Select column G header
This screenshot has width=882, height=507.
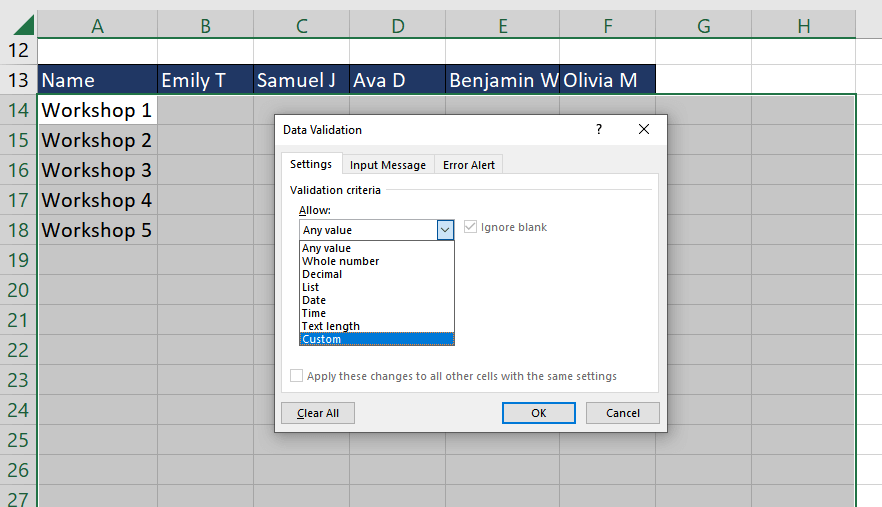[704, 26]
